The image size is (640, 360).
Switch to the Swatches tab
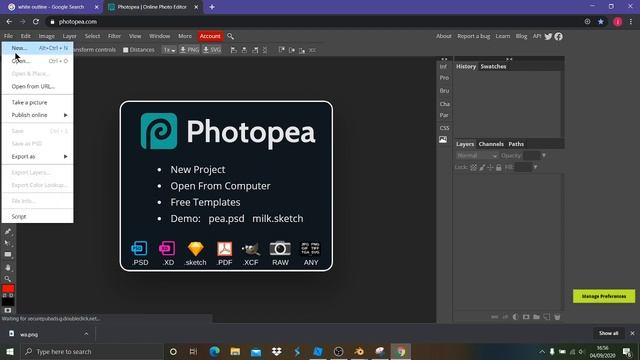tap(493, 67)
